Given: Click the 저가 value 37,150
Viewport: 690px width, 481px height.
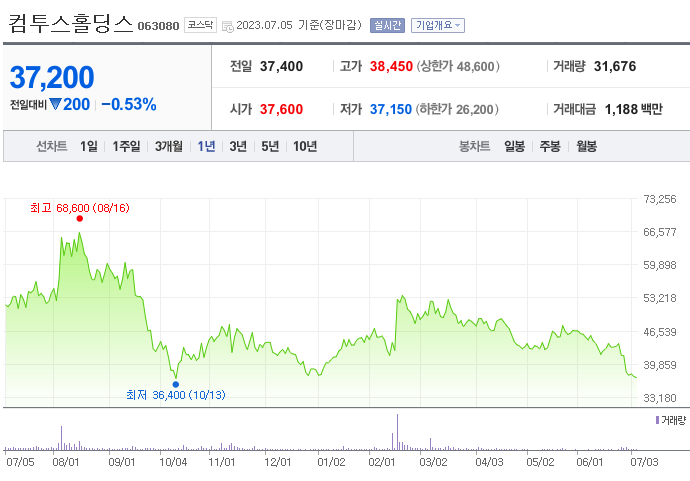Looking at the screenshot, I should tap(391, 109).
